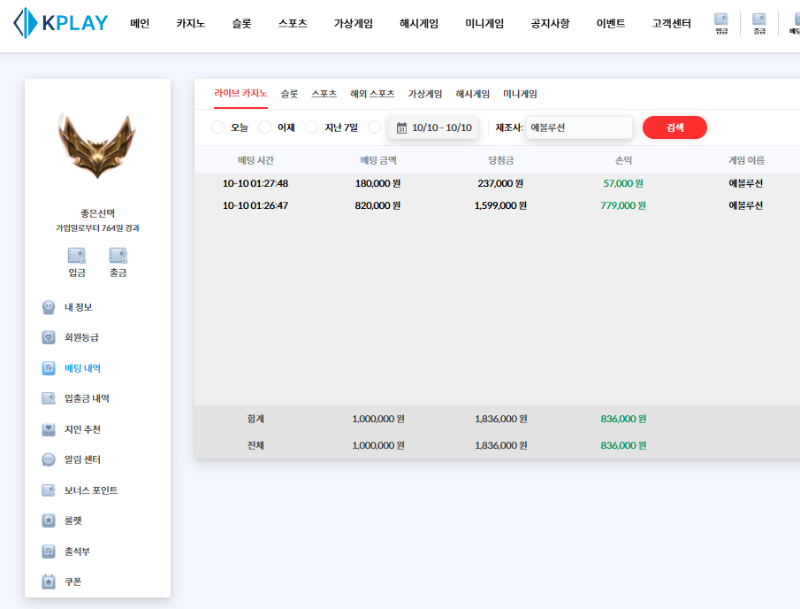The width and height of the screenshot is (800, 609).
Task: Switch to the 해외 스포츠 tab
Action: point(372,94)
